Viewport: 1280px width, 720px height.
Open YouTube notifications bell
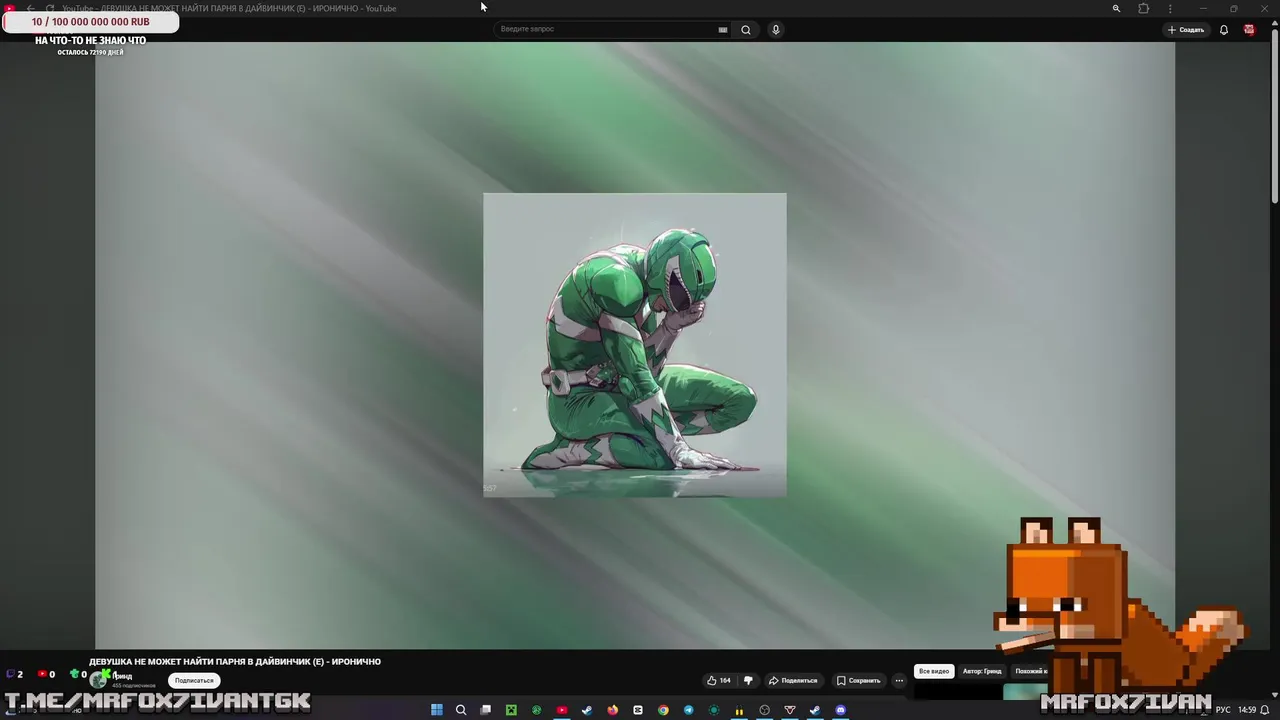point(1223,30)
